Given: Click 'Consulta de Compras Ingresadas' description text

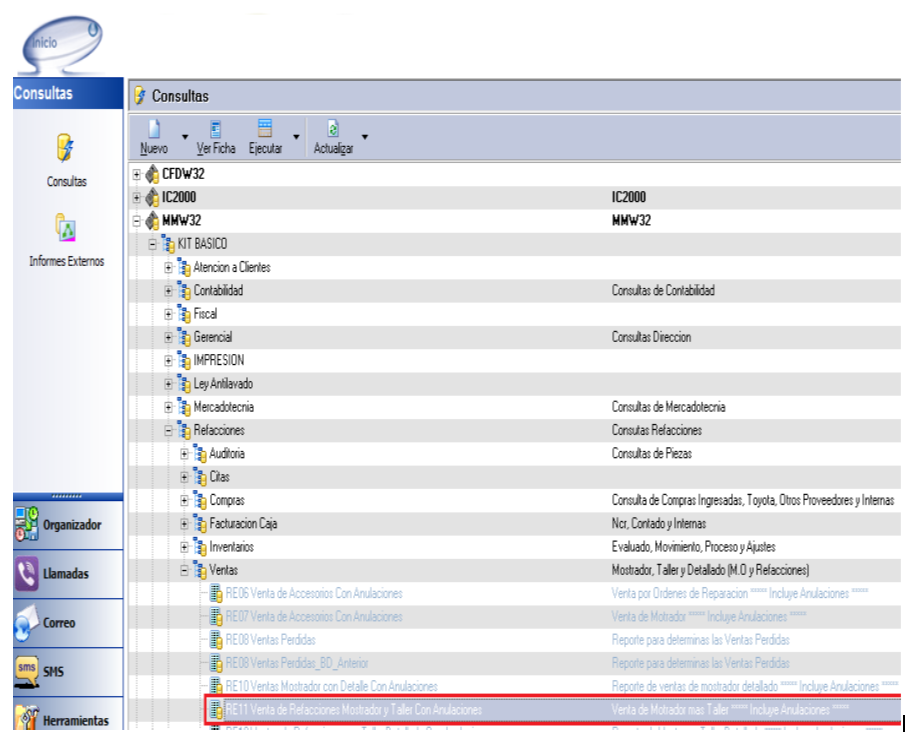Looking at the screenshot, I should point(753,500).
